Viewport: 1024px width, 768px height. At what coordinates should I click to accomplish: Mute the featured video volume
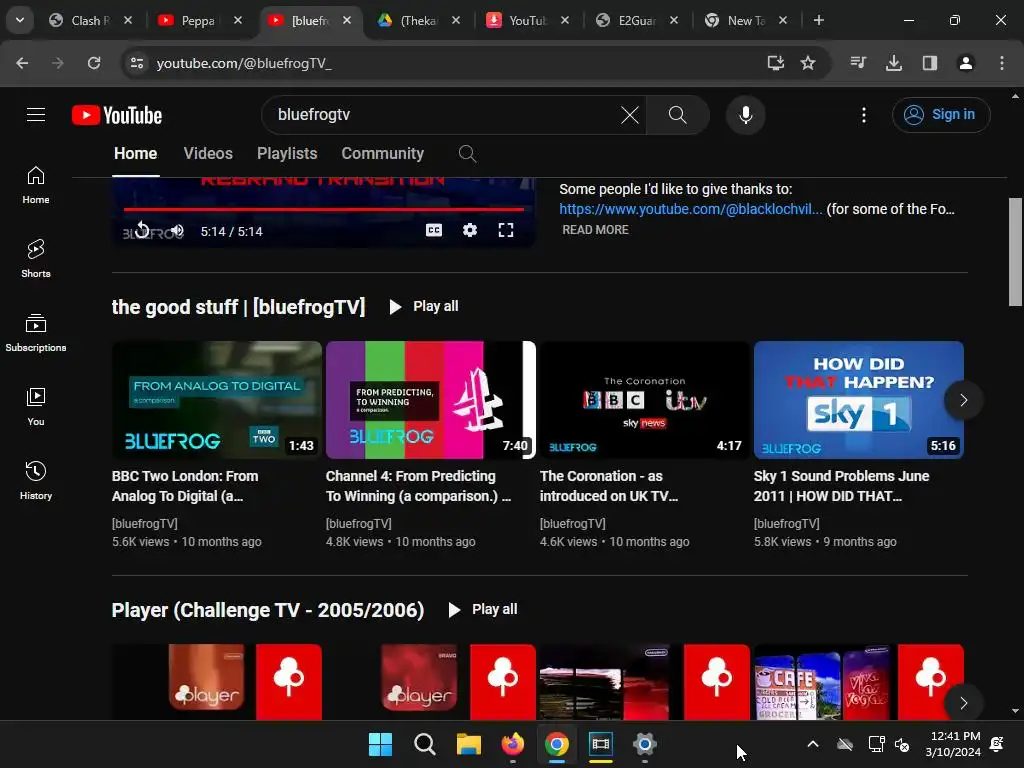pyautogui.click(x=177, y=231)
